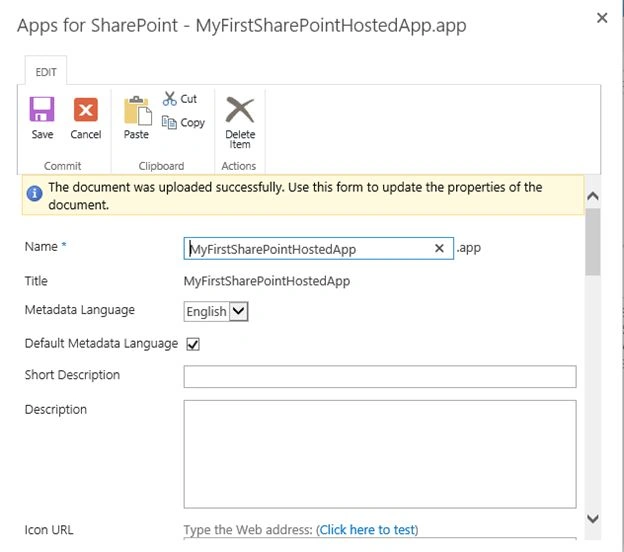Image resolution: width=624 pixels, height=552 pixels.
Task: Open the 'Click here to test' link
Action: click(x=367, y=530)
